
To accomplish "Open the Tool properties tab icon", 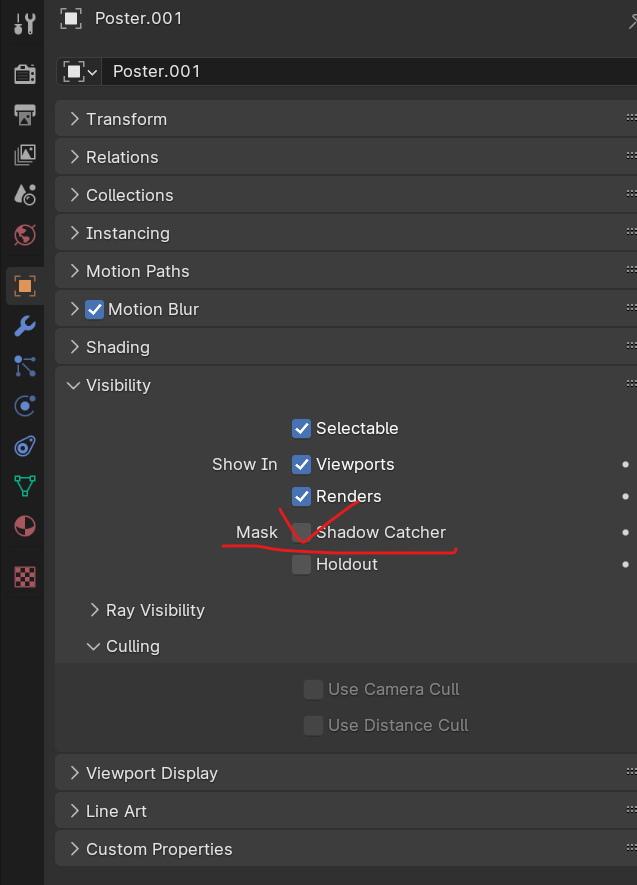I will [25, 23].
